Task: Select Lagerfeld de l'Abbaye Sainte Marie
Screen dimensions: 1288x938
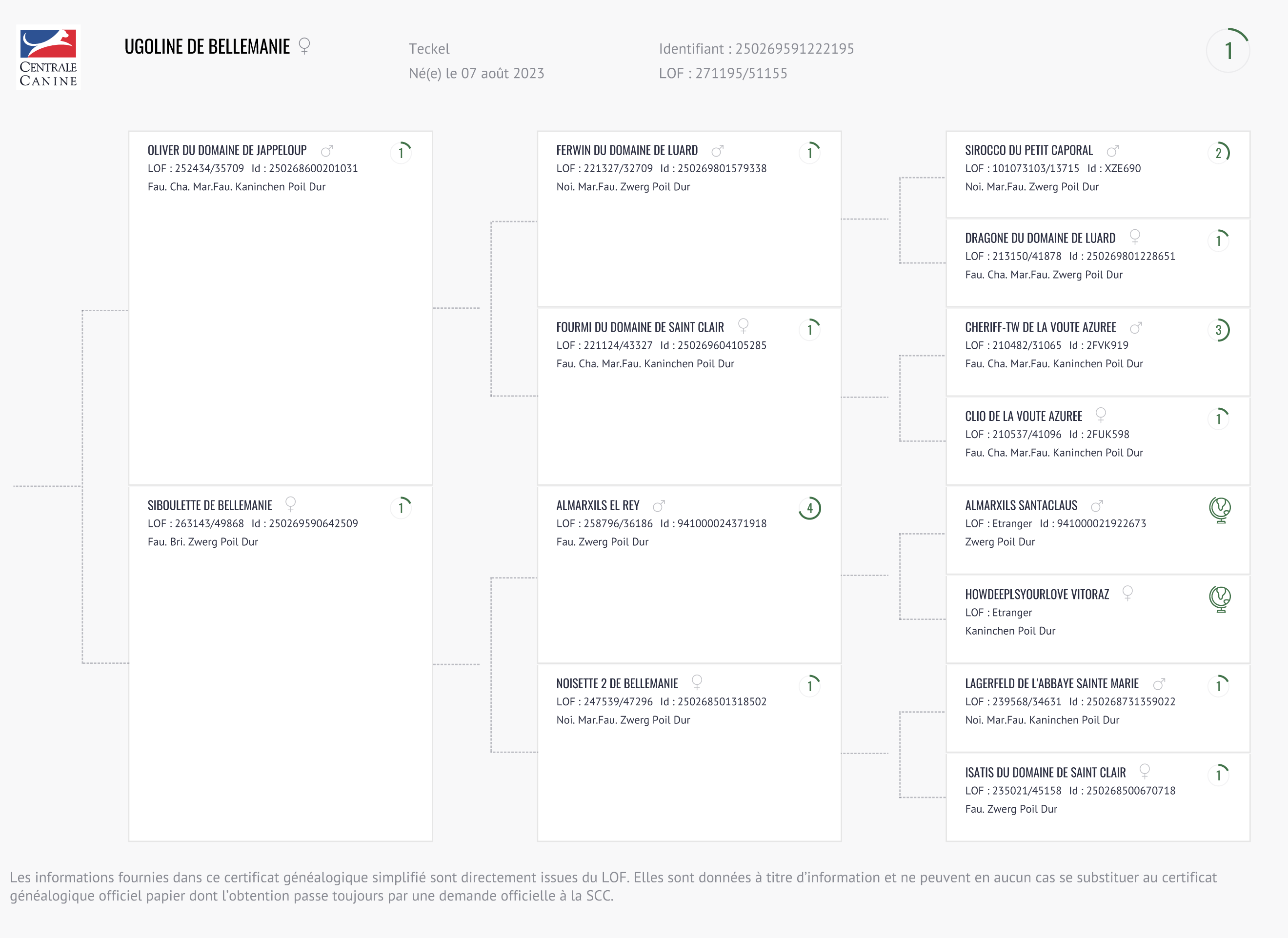Action: (x=1051, y=684)
